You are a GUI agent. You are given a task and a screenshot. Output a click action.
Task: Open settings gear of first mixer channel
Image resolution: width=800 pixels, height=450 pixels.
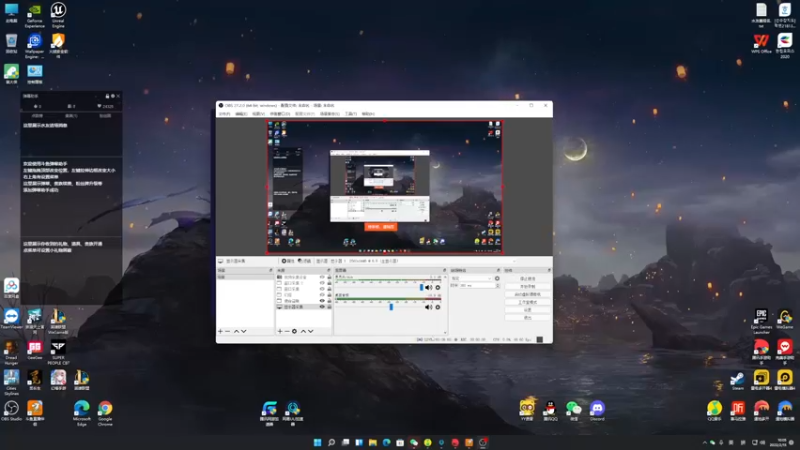(438, 288)
